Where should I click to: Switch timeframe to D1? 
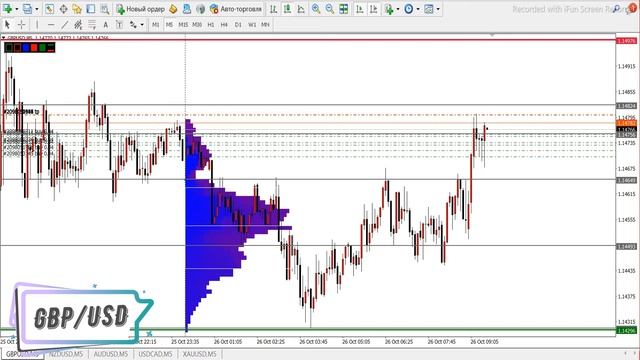238,24
